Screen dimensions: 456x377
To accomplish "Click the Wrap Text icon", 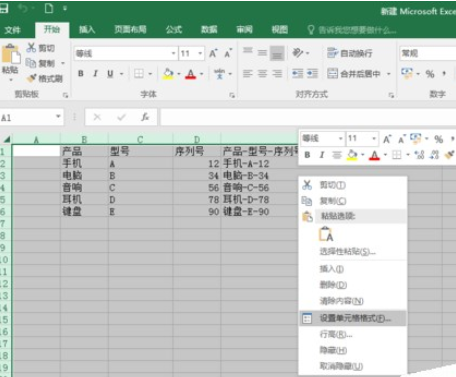I will click(332, 53).
